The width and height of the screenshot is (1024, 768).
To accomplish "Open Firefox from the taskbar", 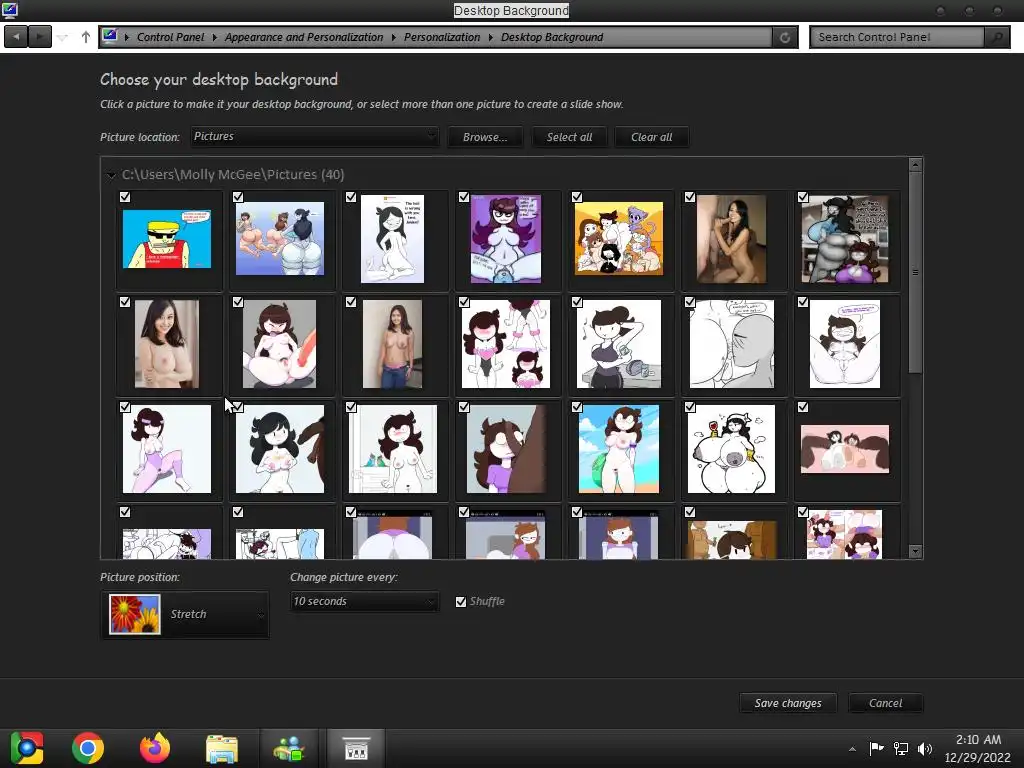I will 155,748.
